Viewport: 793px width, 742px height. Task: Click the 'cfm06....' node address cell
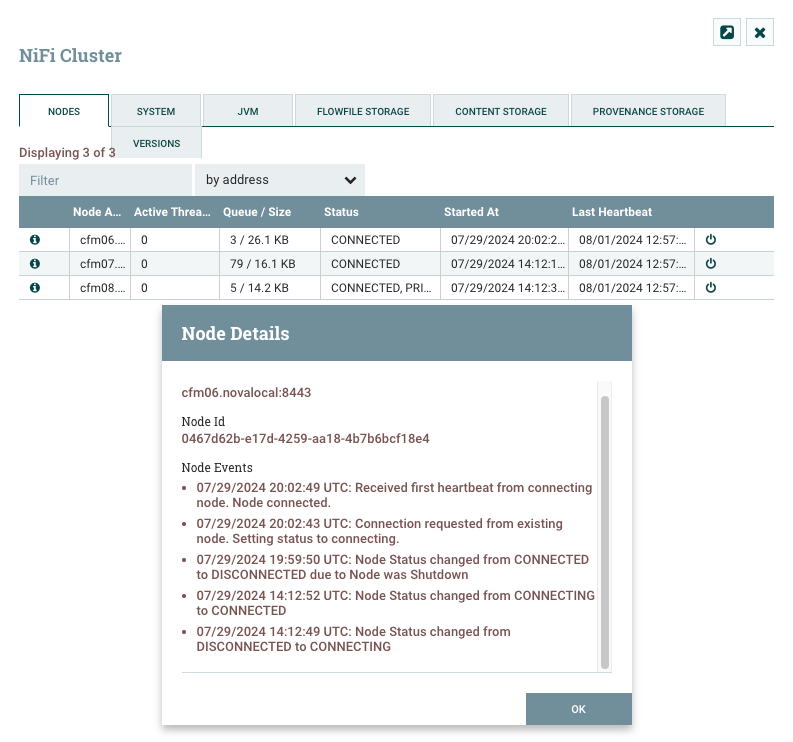click(x=100, y=240)
